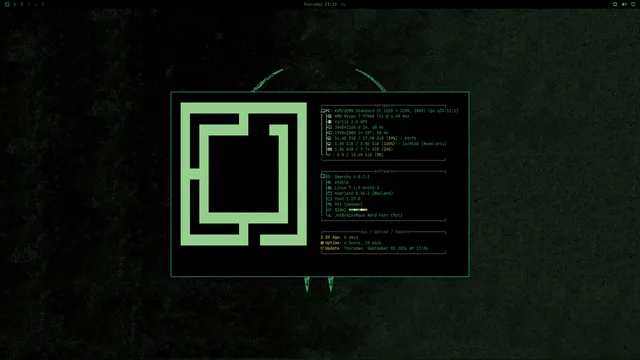This screenshot has height=360, width=640.
Task: Click the display icon beside 3840x2160 line
Action: (x=329, y=127)
